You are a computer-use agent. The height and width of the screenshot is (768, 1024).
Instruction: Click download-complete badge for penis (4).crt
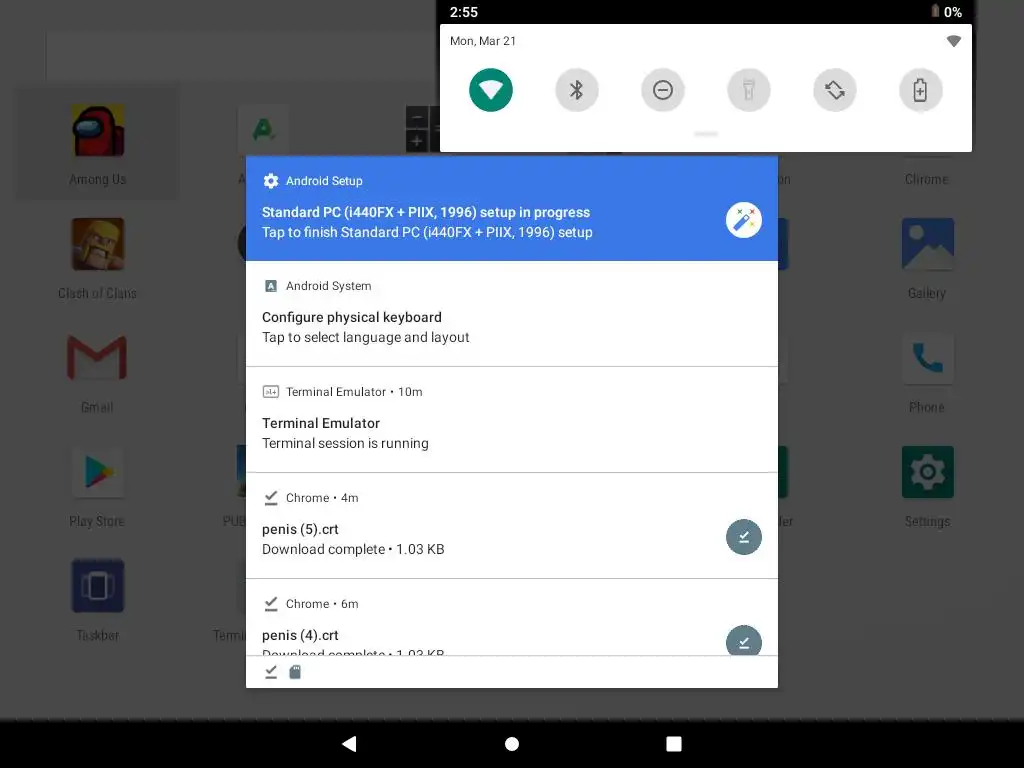[x=744, y=641]
